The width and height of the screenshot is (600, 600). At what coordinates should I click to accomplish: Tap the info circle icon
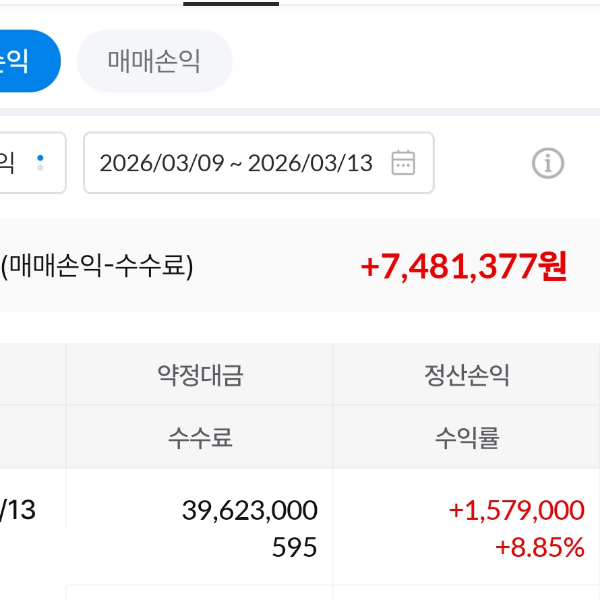tap(547, 163)
